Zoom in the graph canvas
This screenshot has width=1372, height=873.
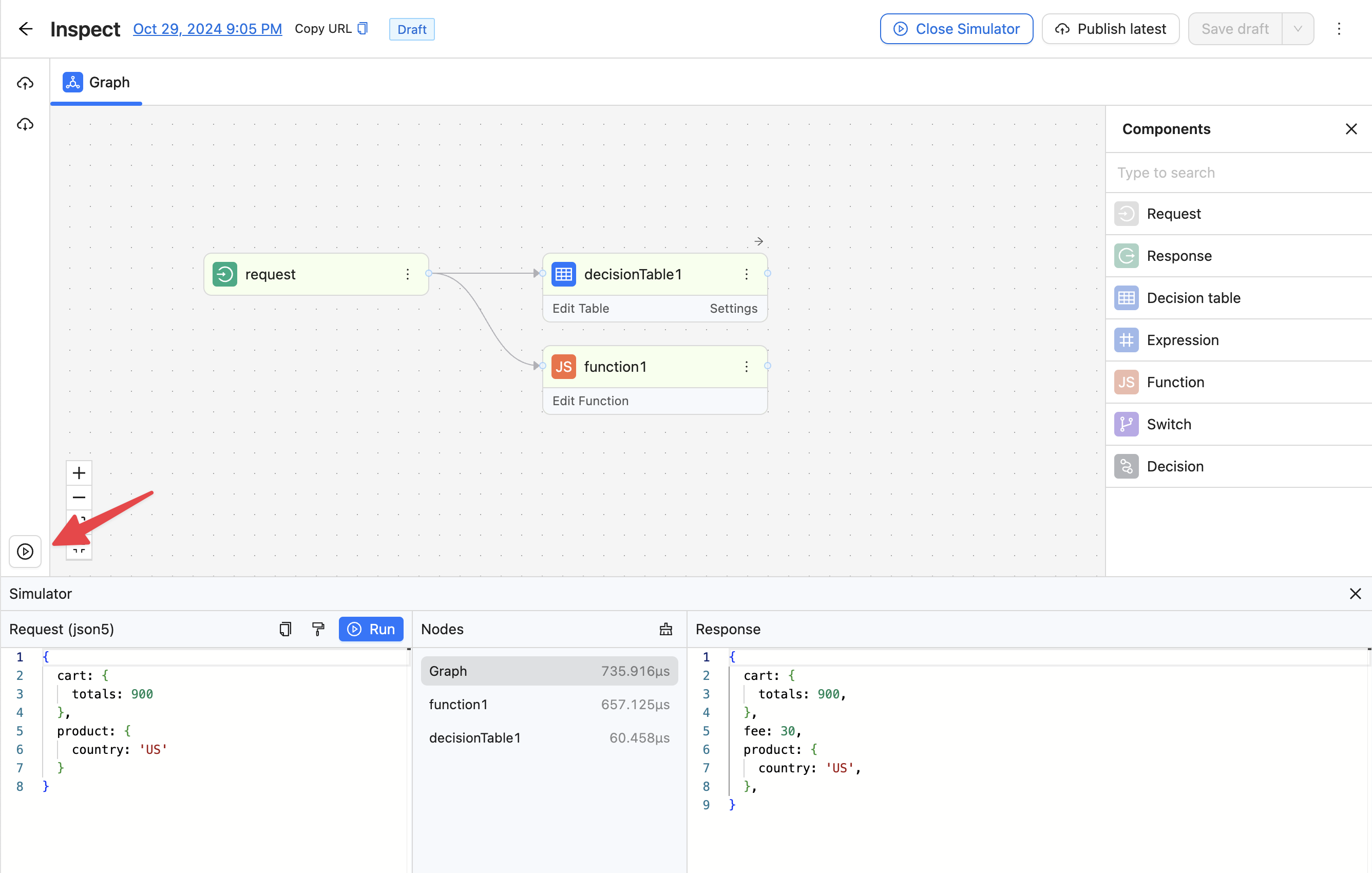click(x=79, y=473)
